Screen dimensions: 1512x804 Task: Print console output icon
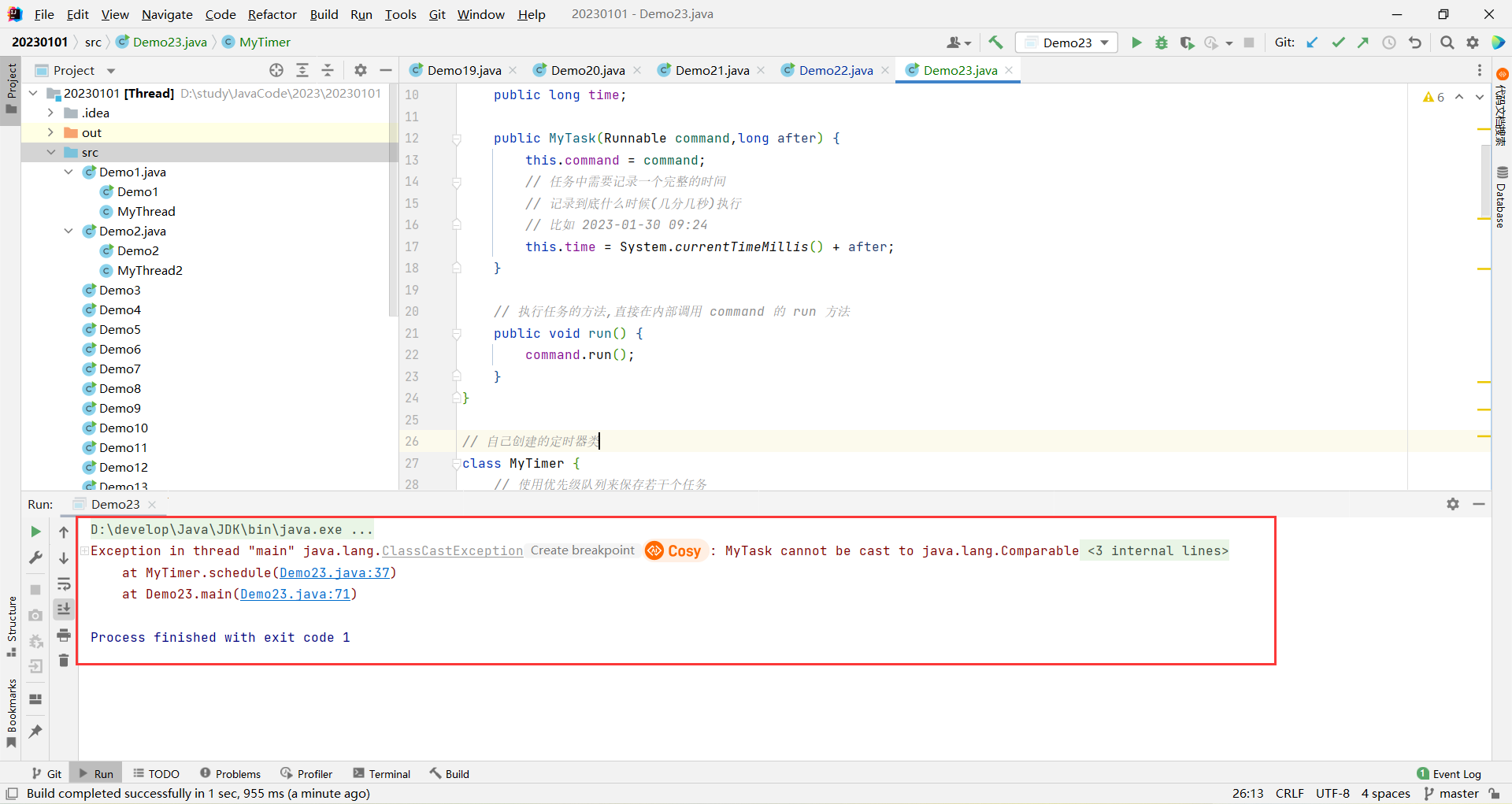pyautogui.click(x=64, y=635)
